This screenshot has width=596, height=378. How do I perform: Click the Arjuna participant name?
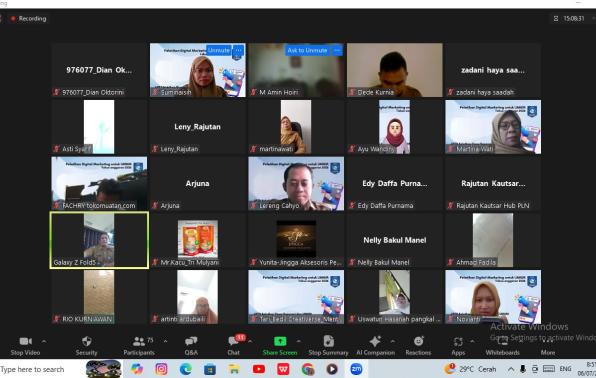pyautogui.click(x=197, y=183)
